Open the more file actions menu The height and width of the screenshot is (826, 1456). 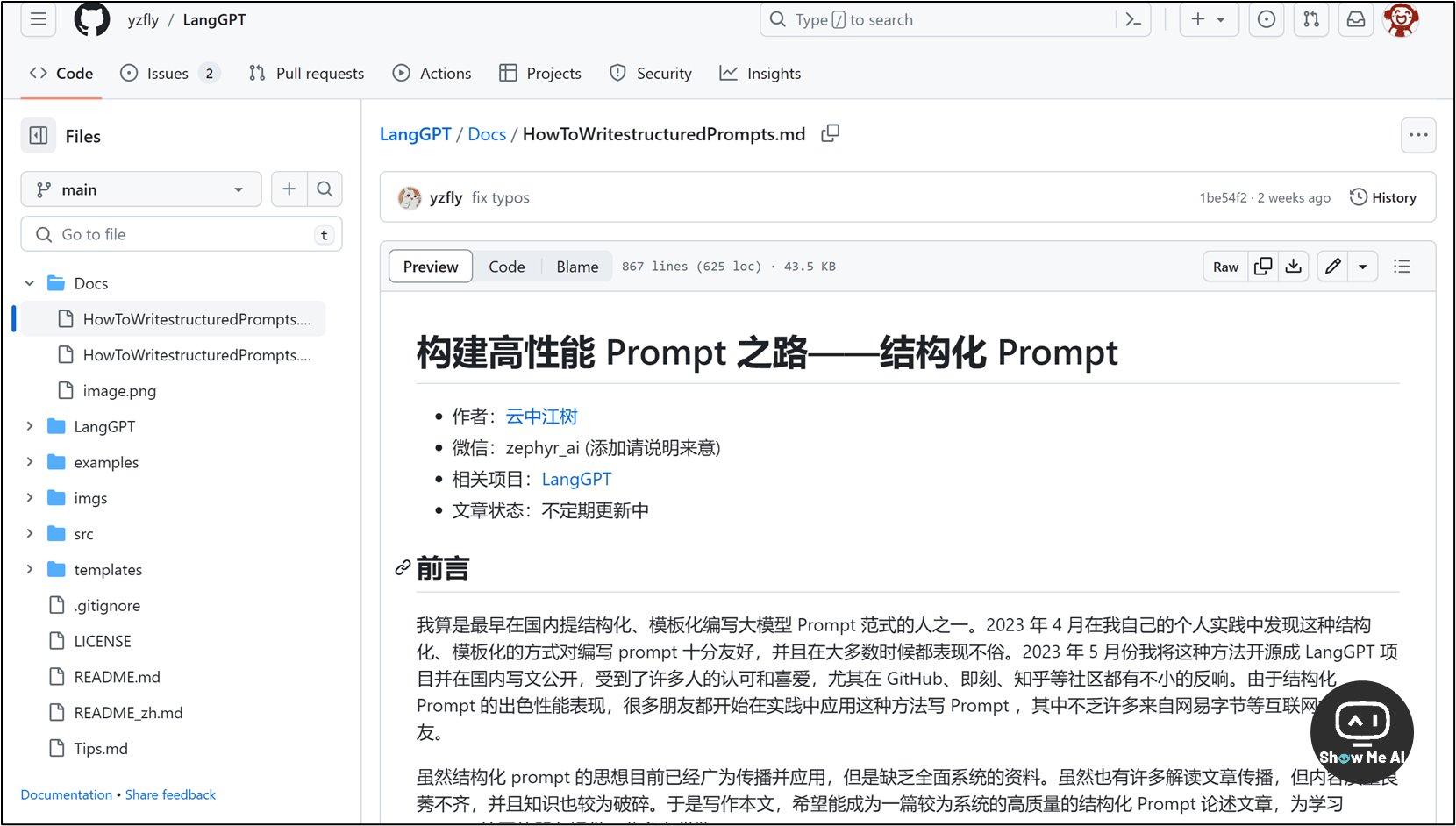[1418, 135]
